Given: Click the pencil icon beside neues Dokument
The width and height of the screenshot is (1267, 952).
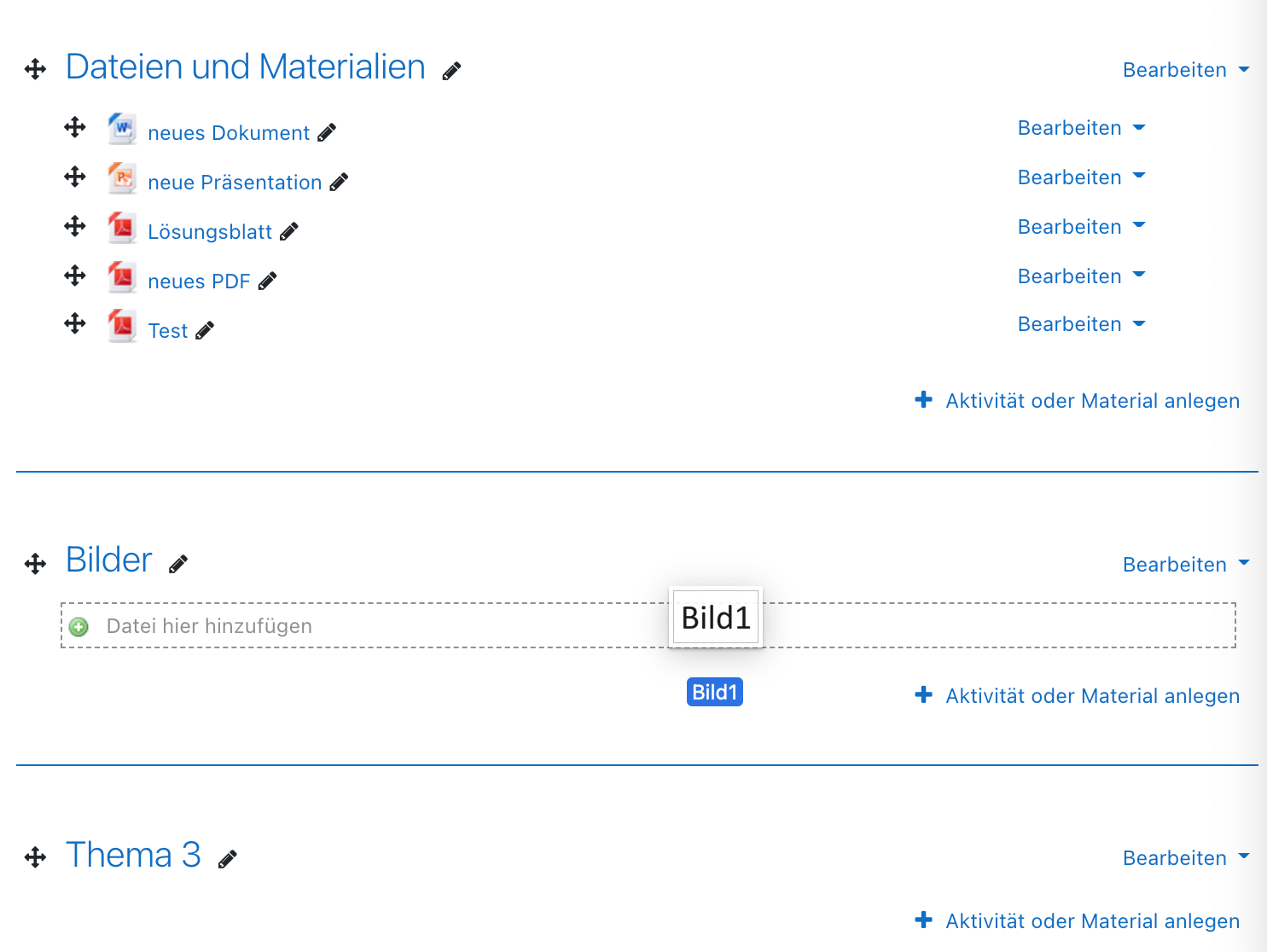Looking at the screenshot, I should click(327, 133).
